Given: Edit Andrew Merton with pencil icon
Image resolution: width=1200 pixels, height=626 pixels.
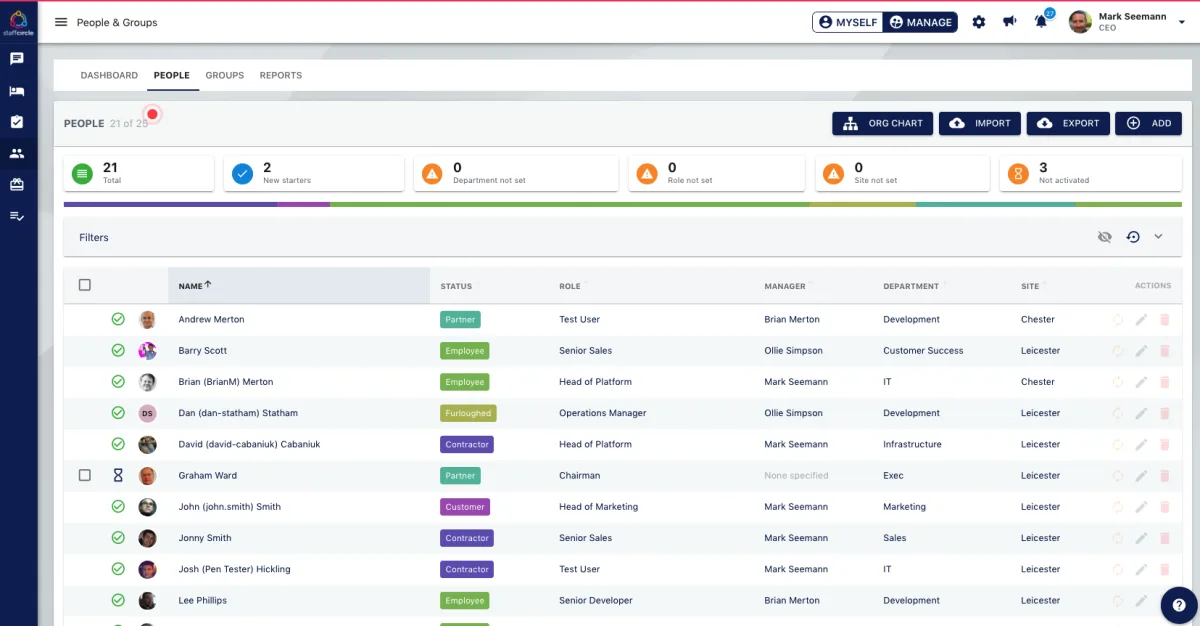Looking at the screenshot, I should [1141, 320].
